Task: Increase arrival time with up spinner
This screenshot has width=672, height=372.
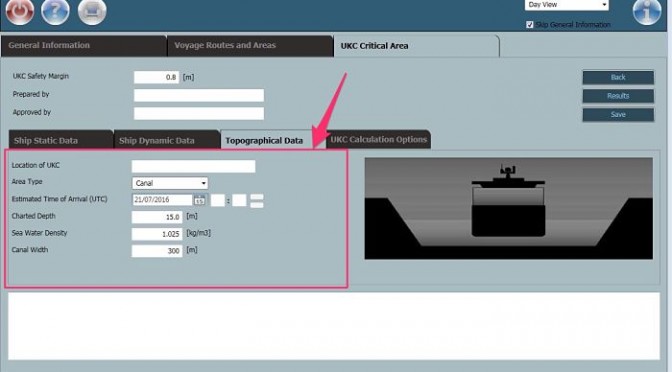Action: click(x=257, y=197)
